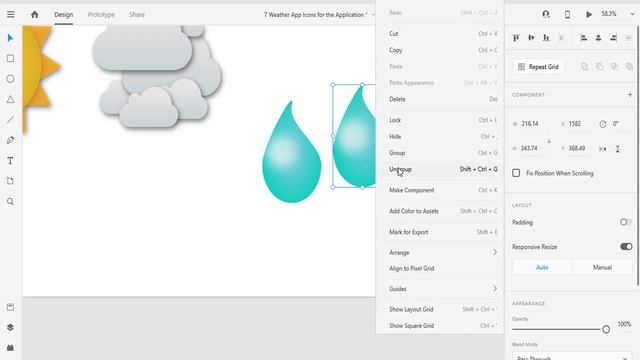
Task: Switch to the Prototype tab
Action: click(x=101, y=14)
